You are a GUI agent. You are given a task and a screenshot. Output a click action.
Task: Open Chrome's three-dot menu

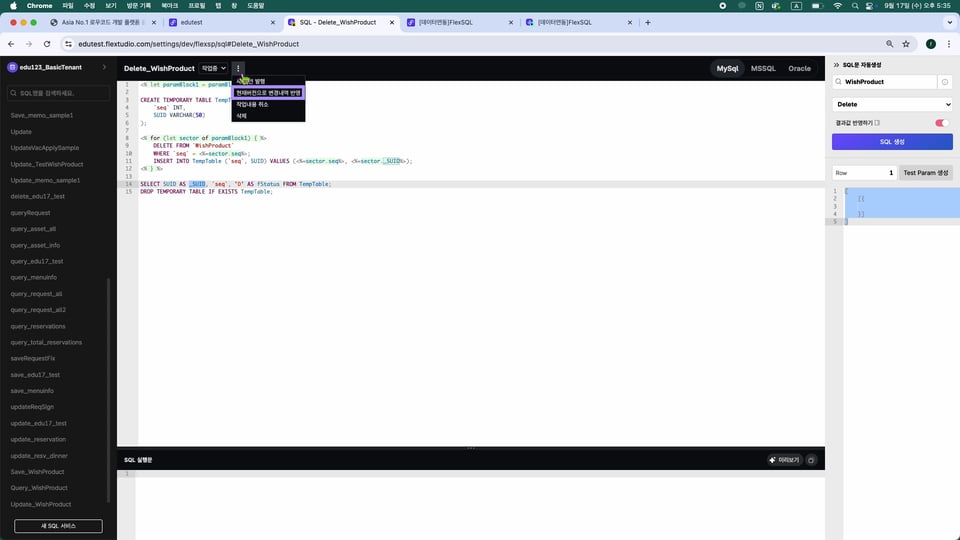[949, 44]
